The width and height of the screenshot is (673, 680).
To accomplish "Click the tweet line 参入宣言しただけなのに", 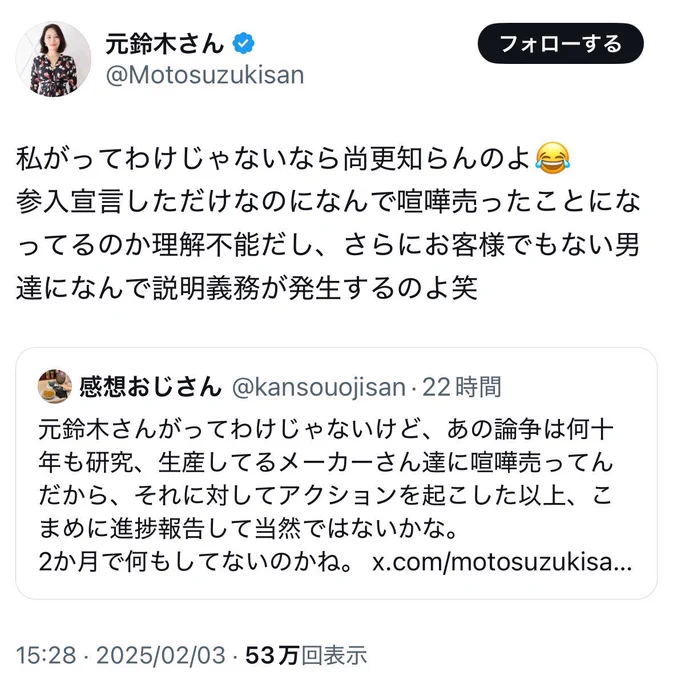I will [327, 202].
